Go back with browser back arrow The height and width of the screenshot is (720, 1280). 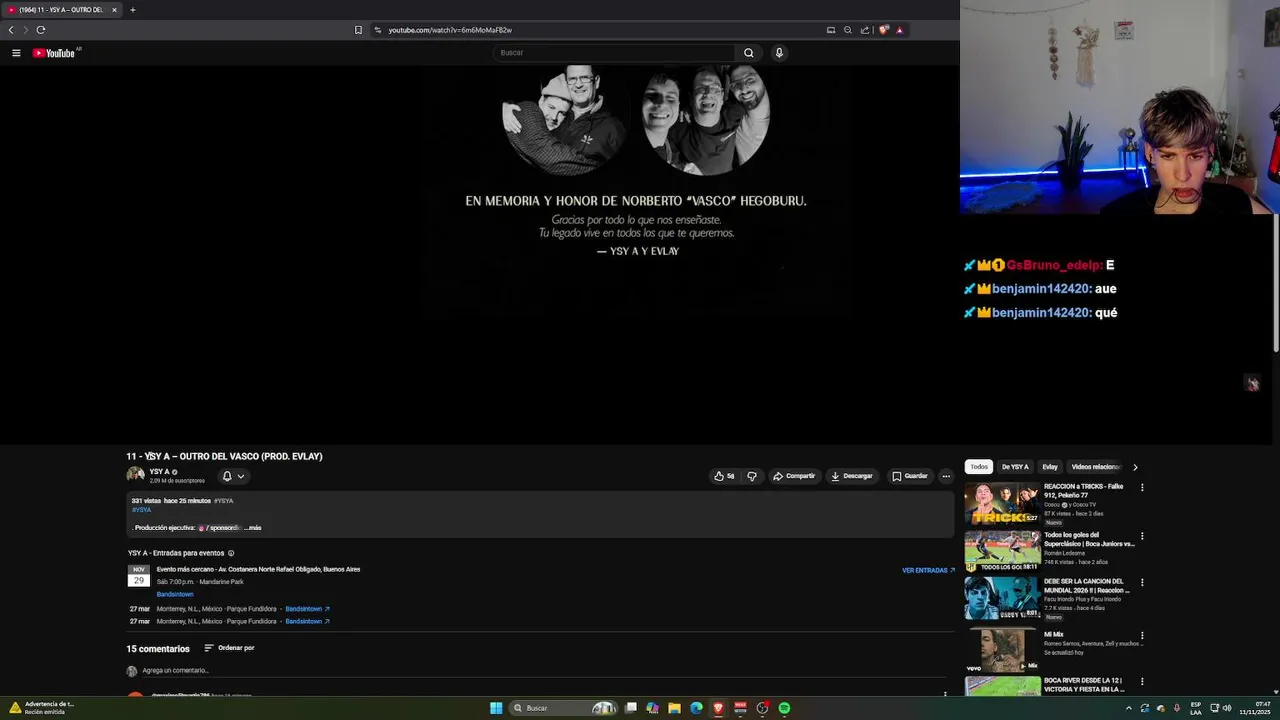(11, 30)
